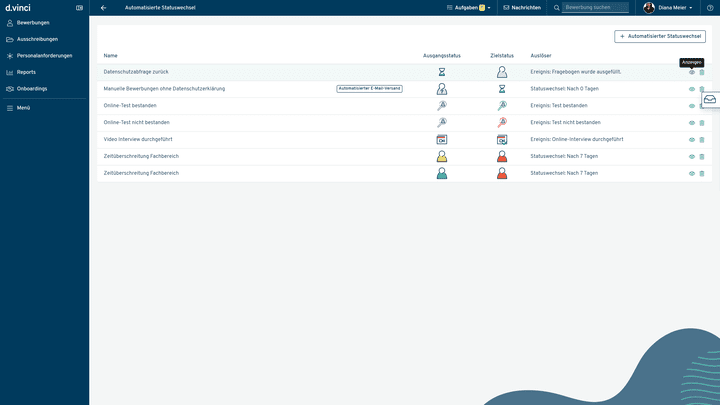Click the search magnifier icon in top bar
Image resolution: width=720 pixels, height=405 pixels.
point(557,7)
